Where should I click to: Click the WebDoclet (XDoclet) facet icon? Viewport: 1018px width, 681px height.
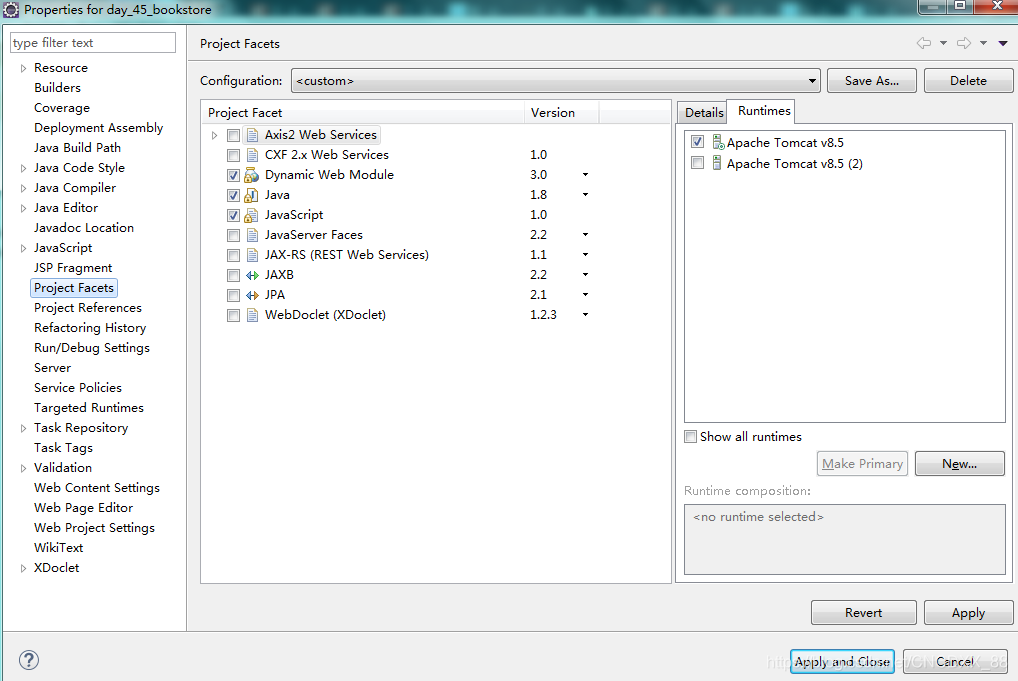tap(252, 316)
